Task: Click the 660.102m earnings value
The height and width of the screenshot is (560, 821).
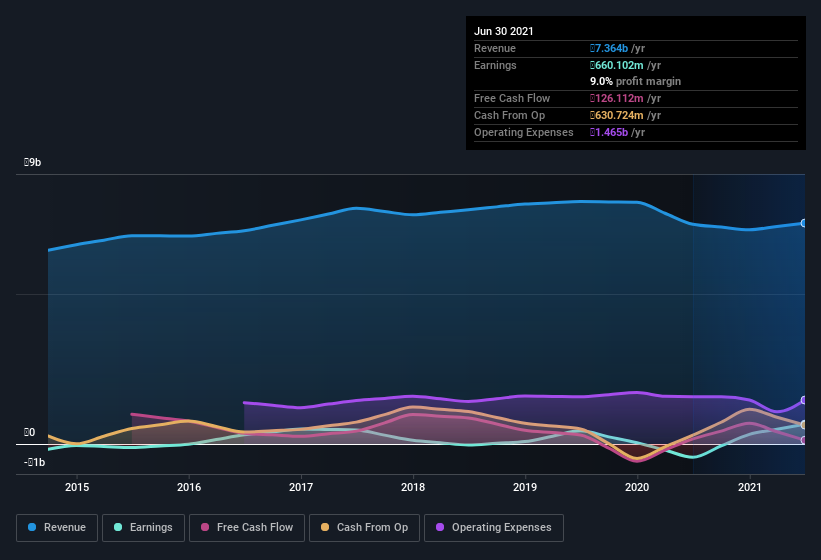Action: click(617, 65)
